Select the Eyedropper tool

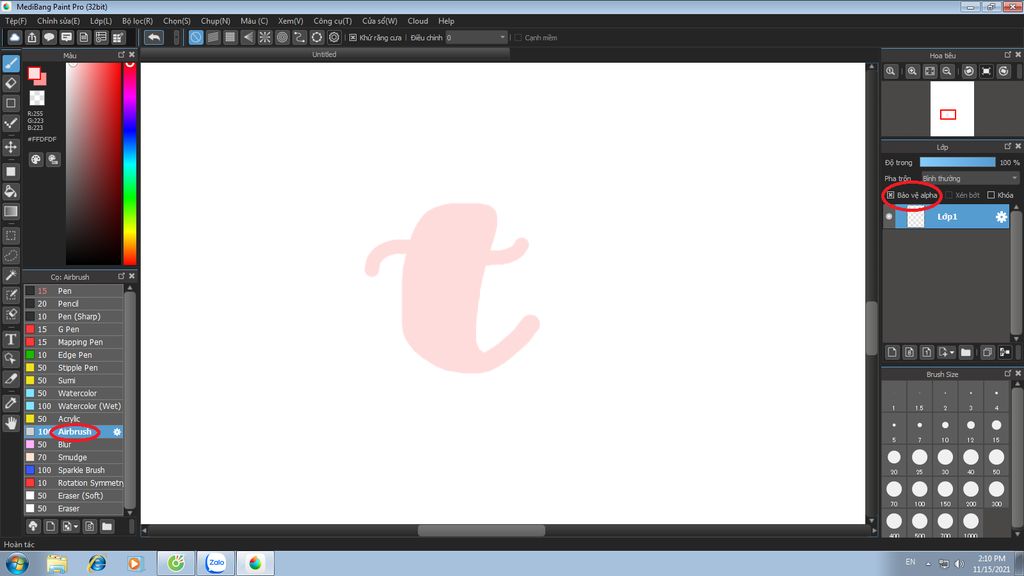point(11,403)
